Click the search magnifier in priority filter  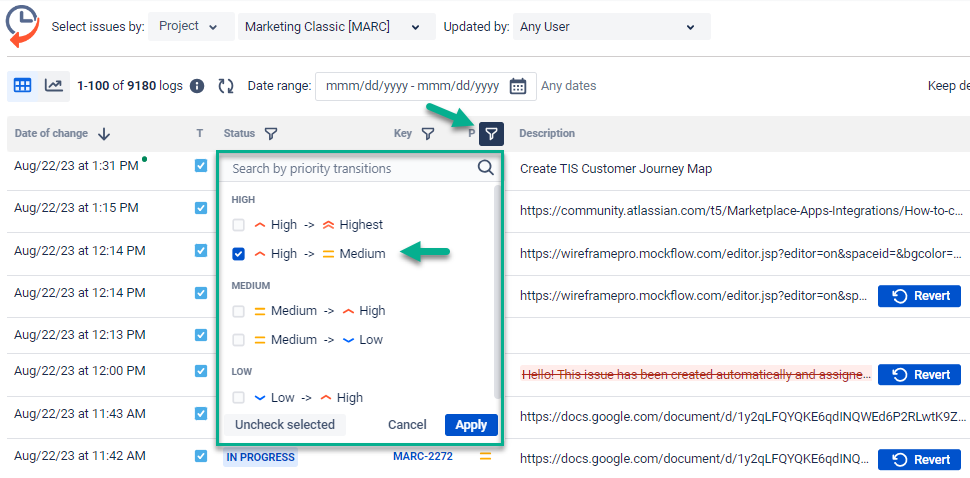486,168
